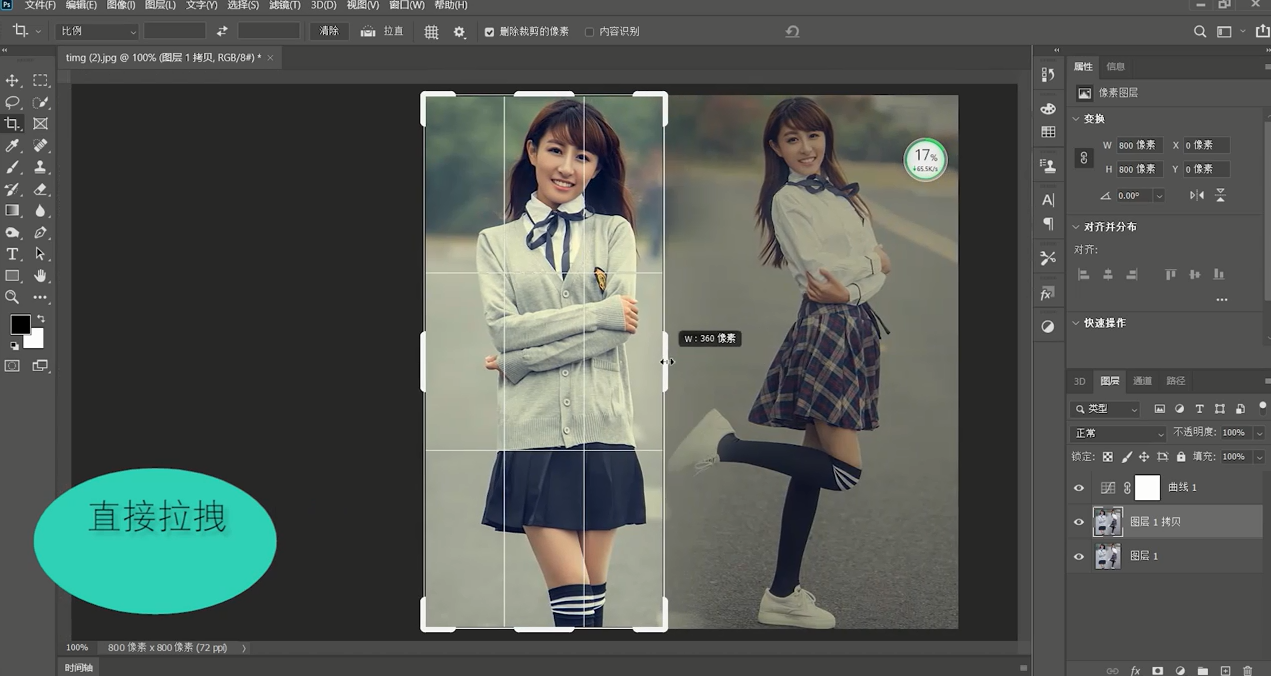Click the 拉直 straighten button
This screenshot has width=1271, height=676.
(x=383, y=32)
